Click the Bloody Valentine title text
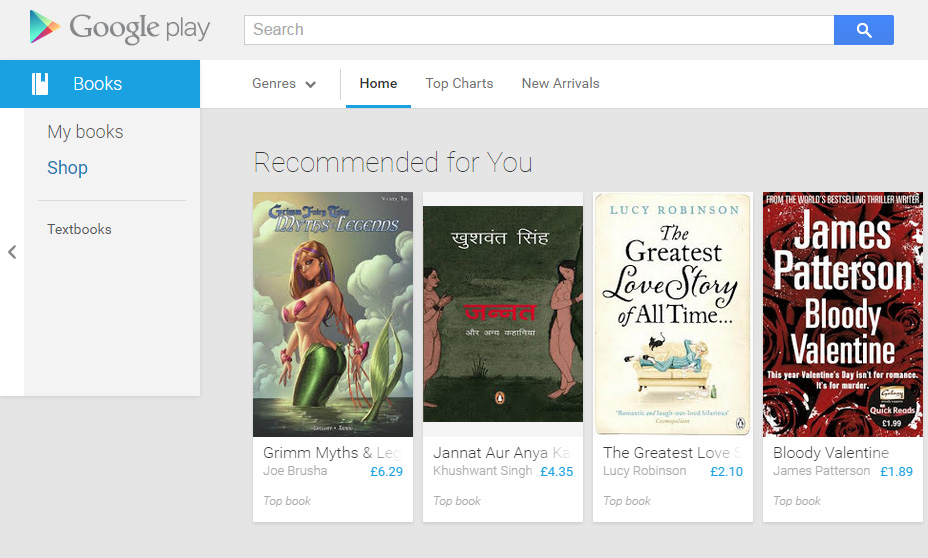The width and height of the screenshot is (928, 558). [831, 453]
